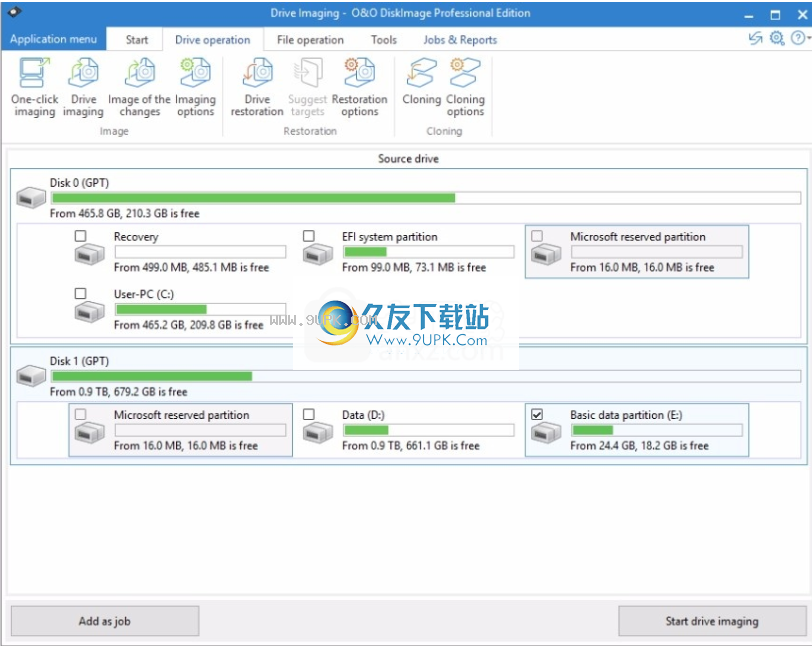Click Suggest targets icon
Screen dimensions: 812x646
308,73
